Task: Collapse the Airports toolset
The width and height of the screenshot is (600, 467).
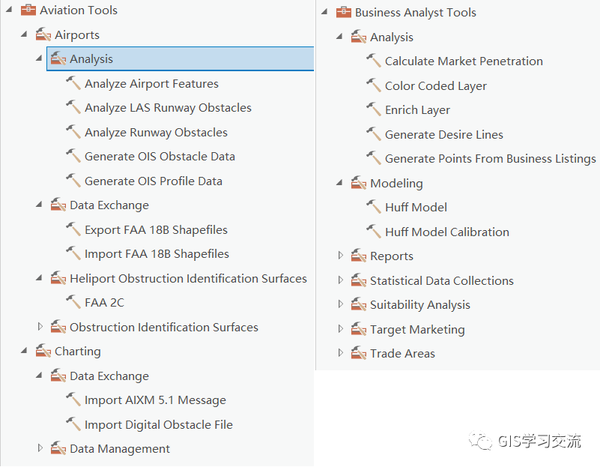Action: coord(24,35)
